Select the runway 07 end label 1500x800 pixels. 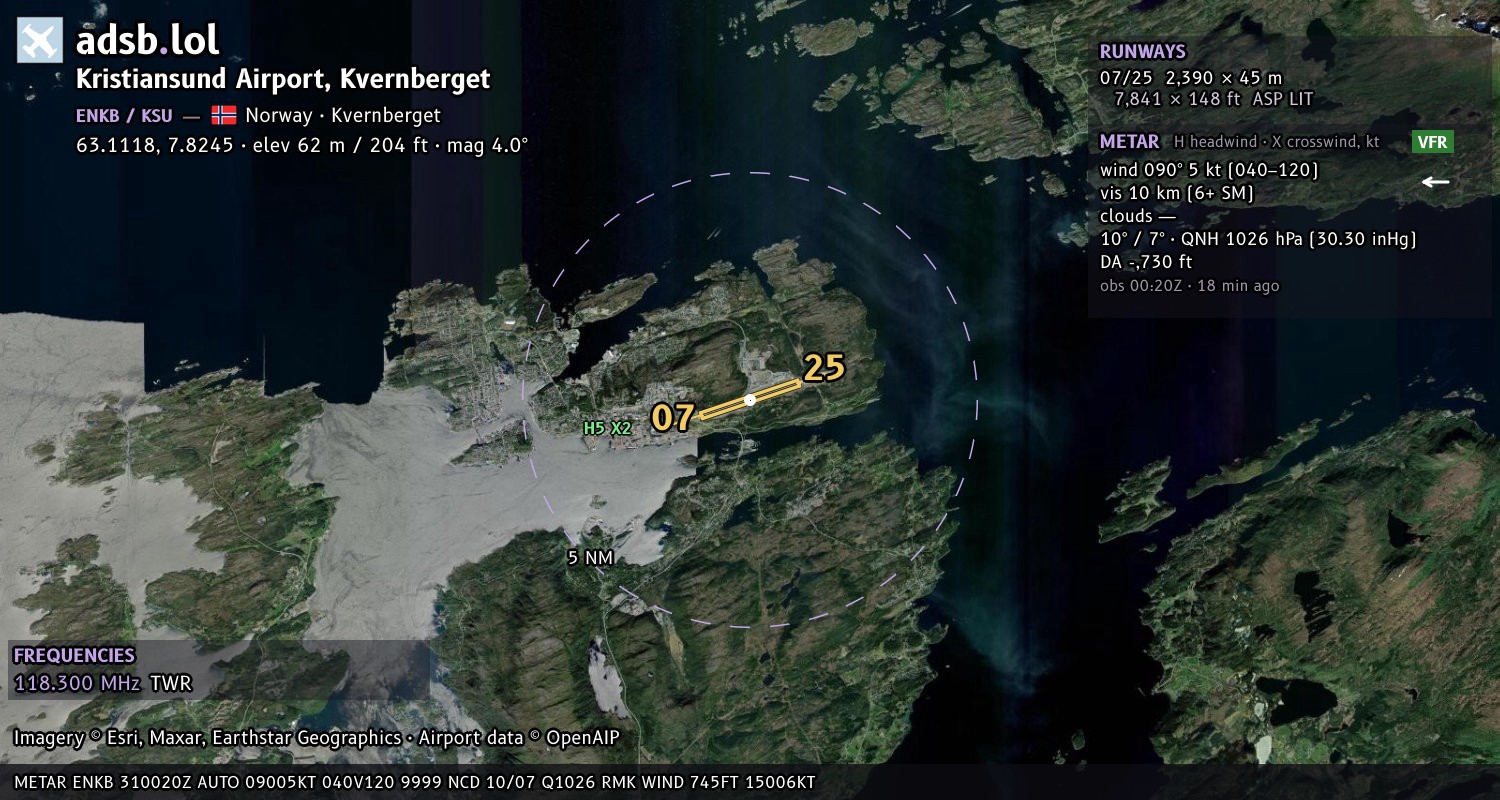coord(673,417)
